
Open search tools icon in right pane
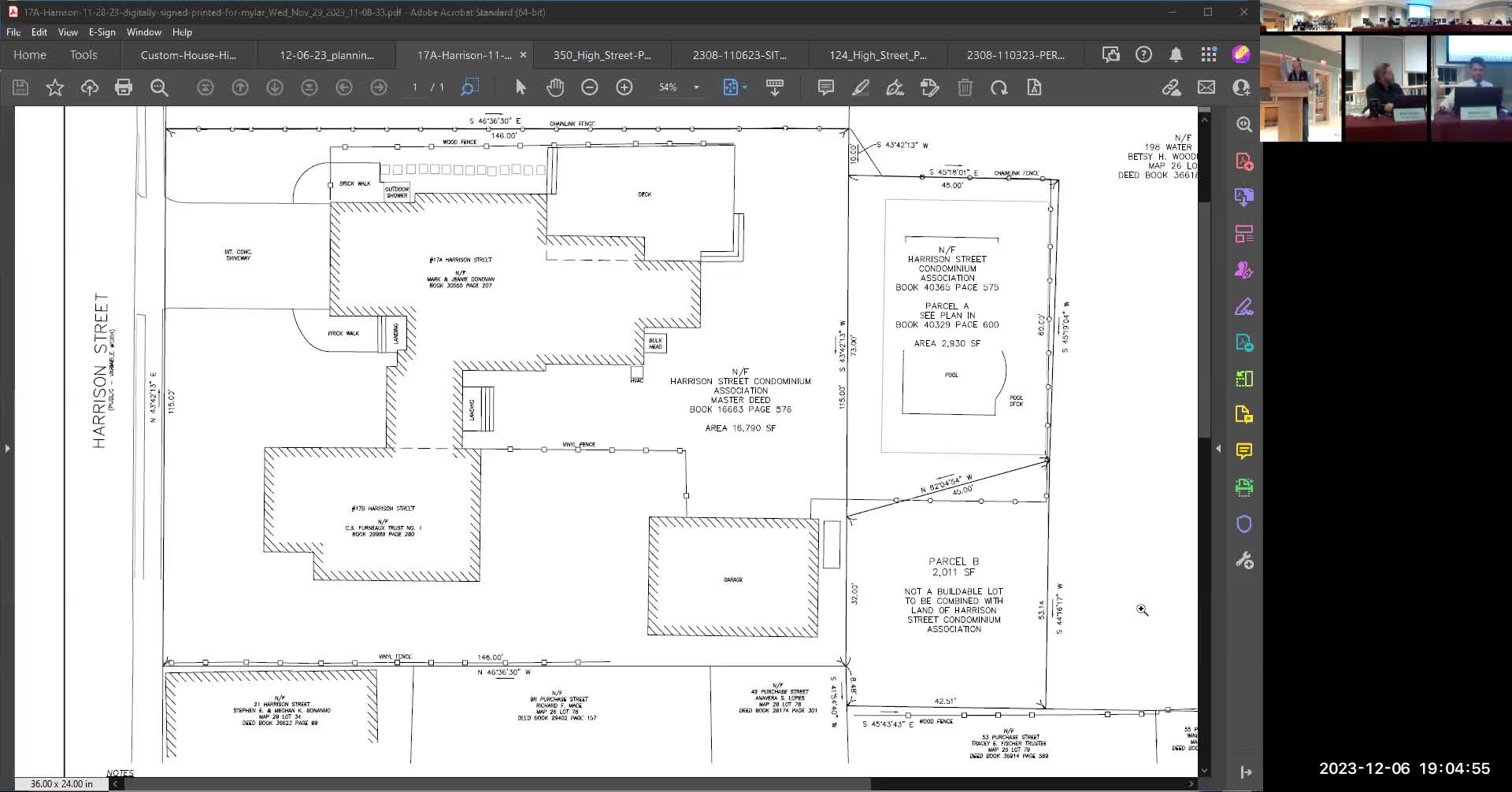click(x=1244, y=124)
